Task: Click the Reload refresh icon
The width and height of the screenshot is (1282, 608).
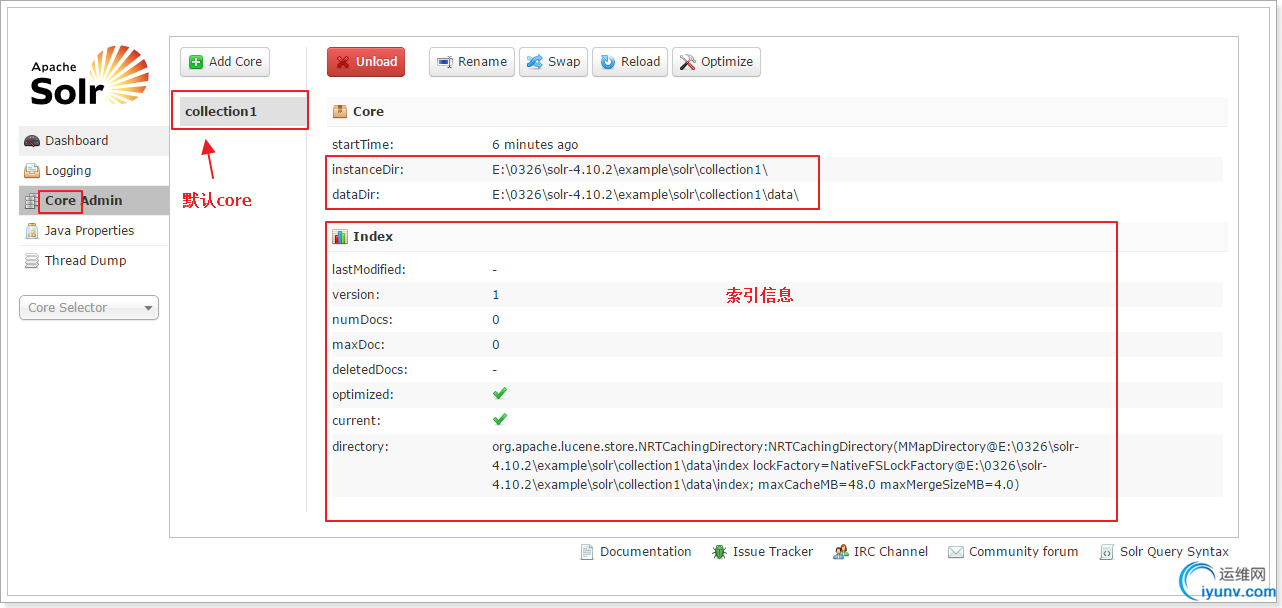Action: 608,62
